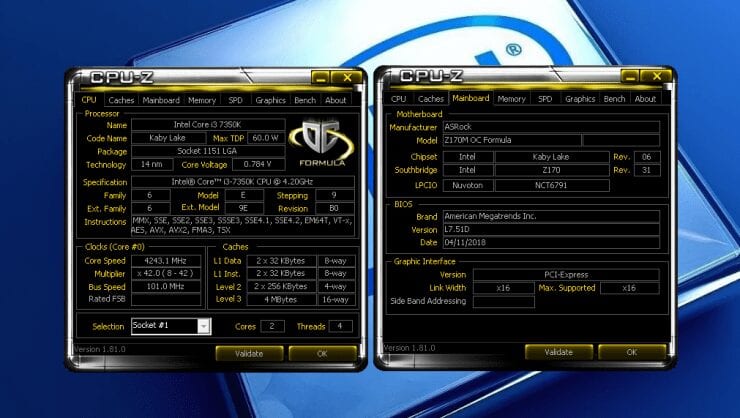
Task: Go to Bench tab in right CPU-Z window
Action: 614,99
